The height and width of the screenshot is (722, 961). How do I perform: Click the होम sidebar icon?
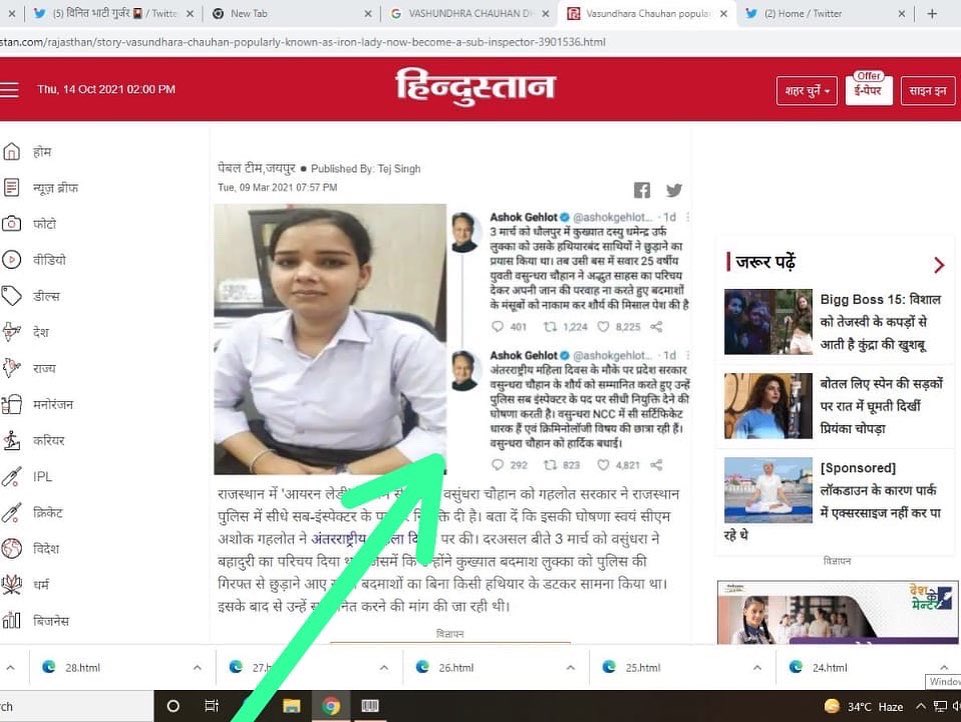[12, 151]
